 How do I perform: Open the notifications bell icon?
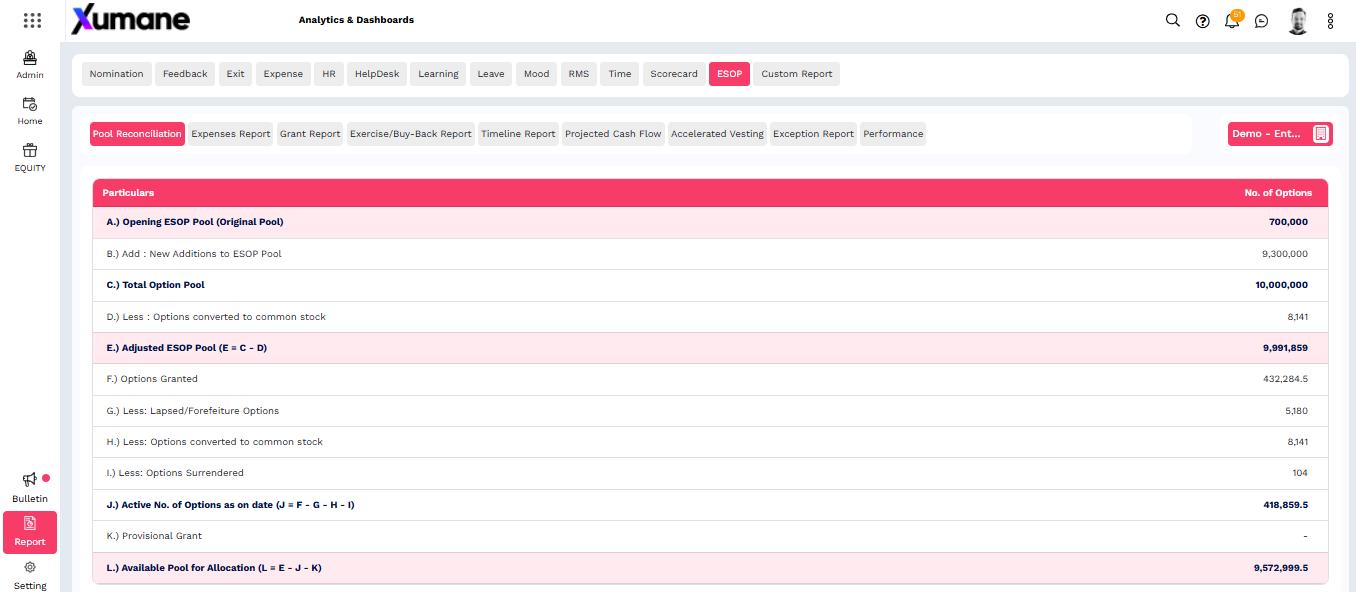point(1232,21)
